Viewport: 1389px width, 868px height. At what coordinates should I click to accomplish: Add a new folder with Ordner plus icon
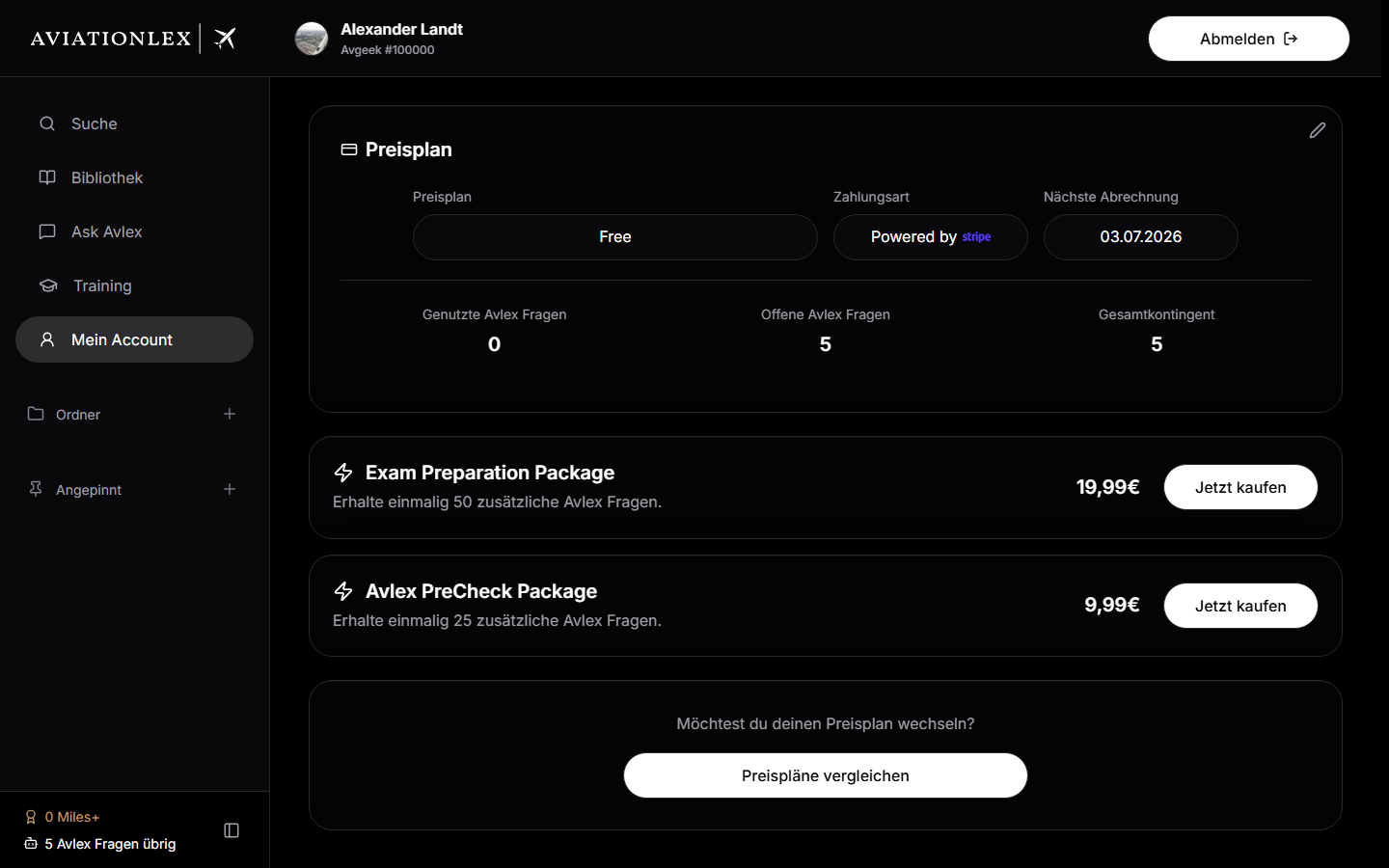click(230, 414)
